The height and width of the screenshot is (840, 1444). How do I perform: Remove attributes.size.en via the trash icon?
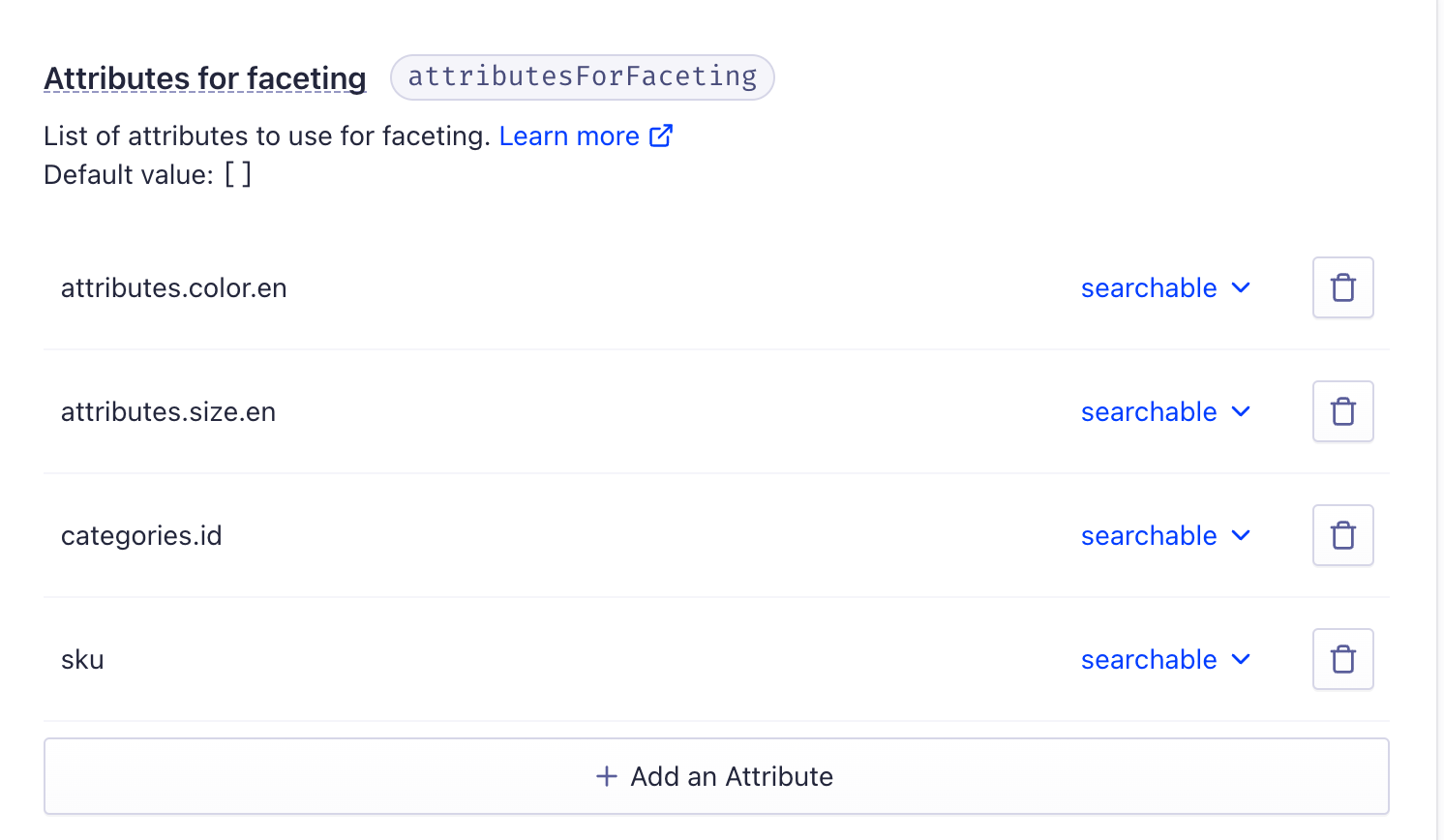click(1342, 411)
